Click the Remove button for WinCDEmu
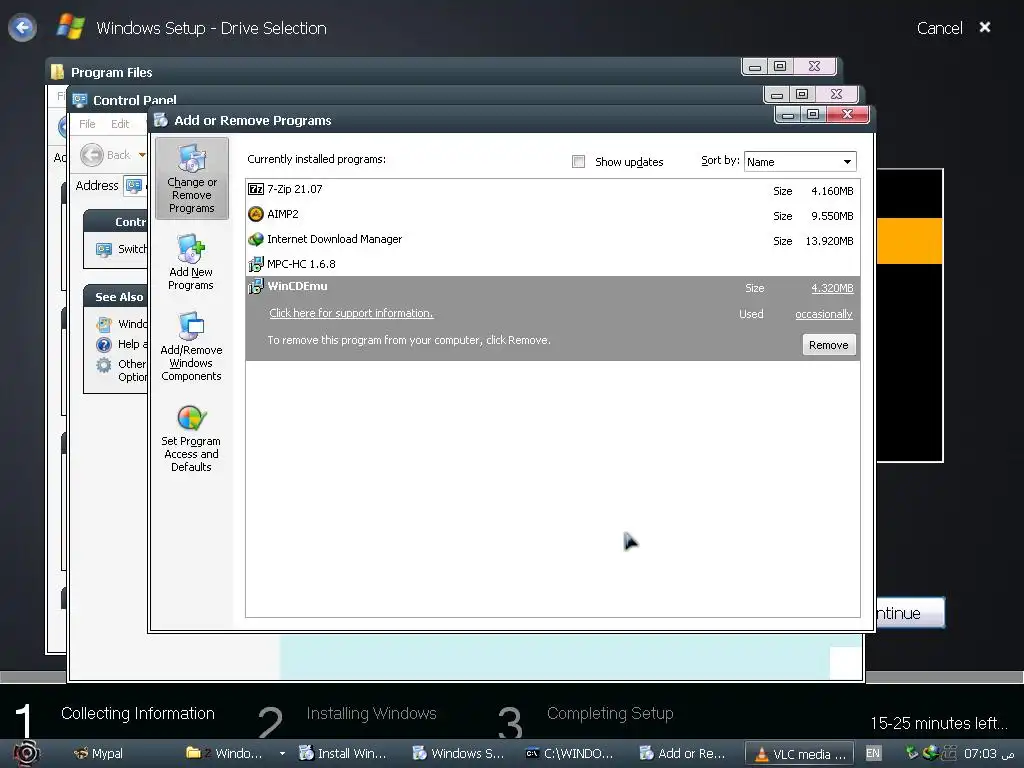Viewport: 1024px width, 768px height. (828, 345)
